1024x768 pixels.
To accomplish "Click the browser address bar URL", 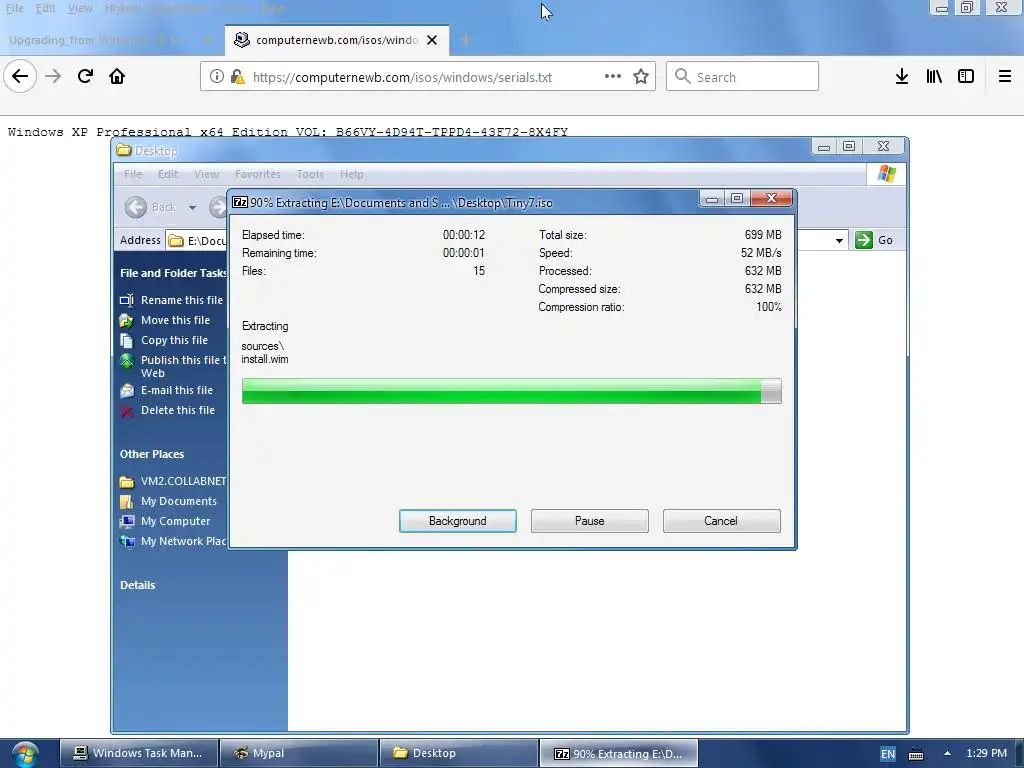I will [x=402, y=77].
